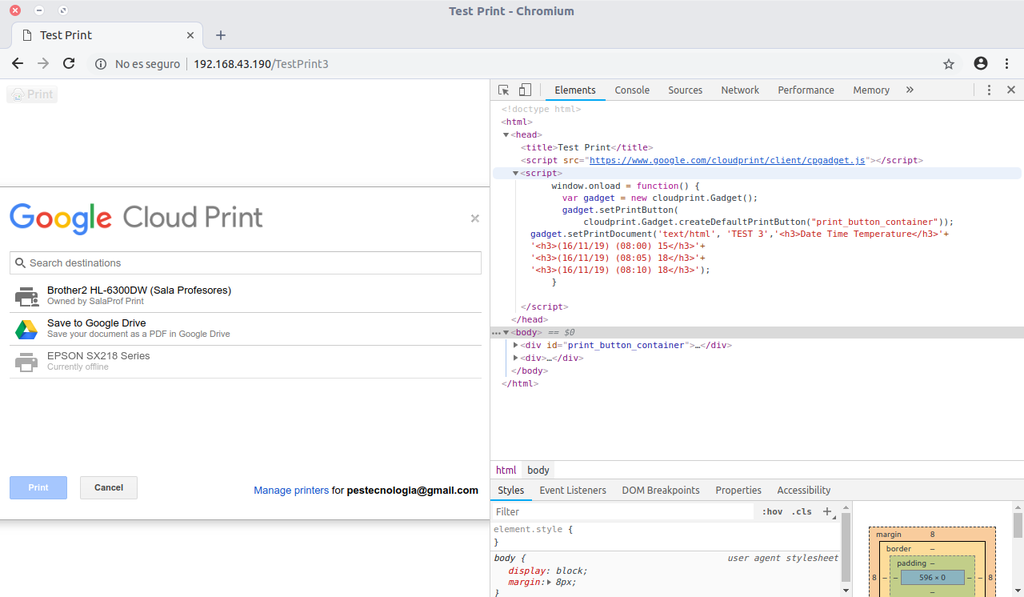The height and width of the screenshot is (597, 1024).
Task: Click the blue Print button in dialog
Action: coord(38,487)
